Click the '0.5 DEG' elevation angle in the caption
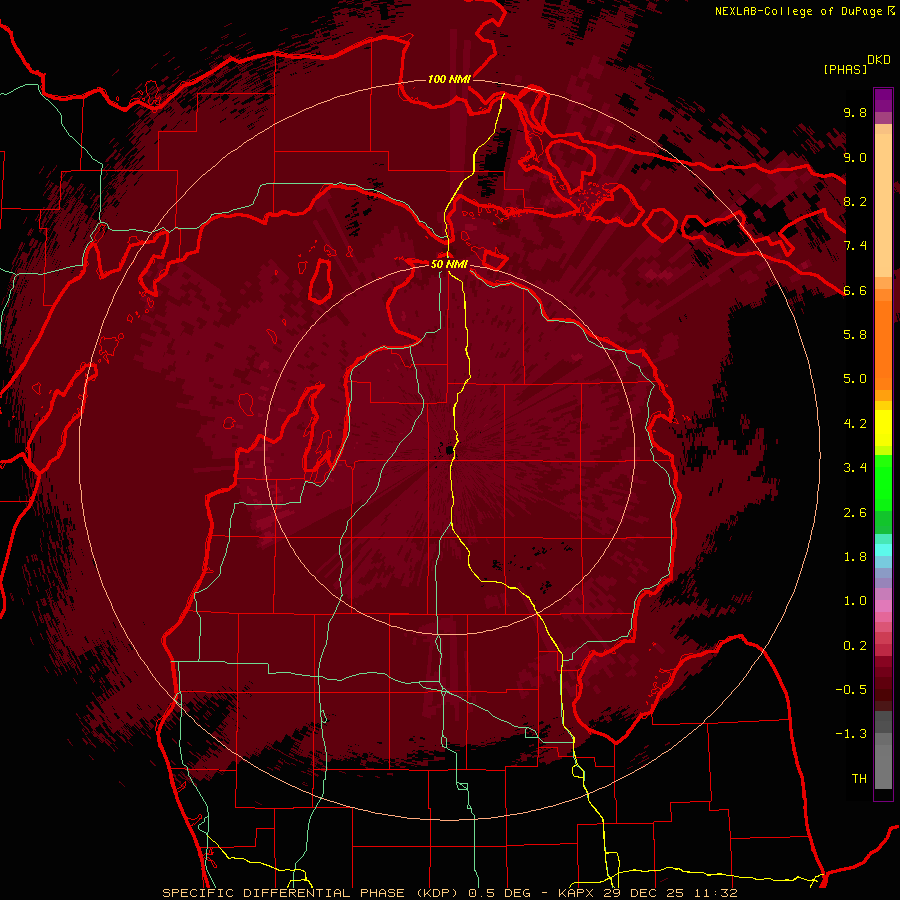 501,893
